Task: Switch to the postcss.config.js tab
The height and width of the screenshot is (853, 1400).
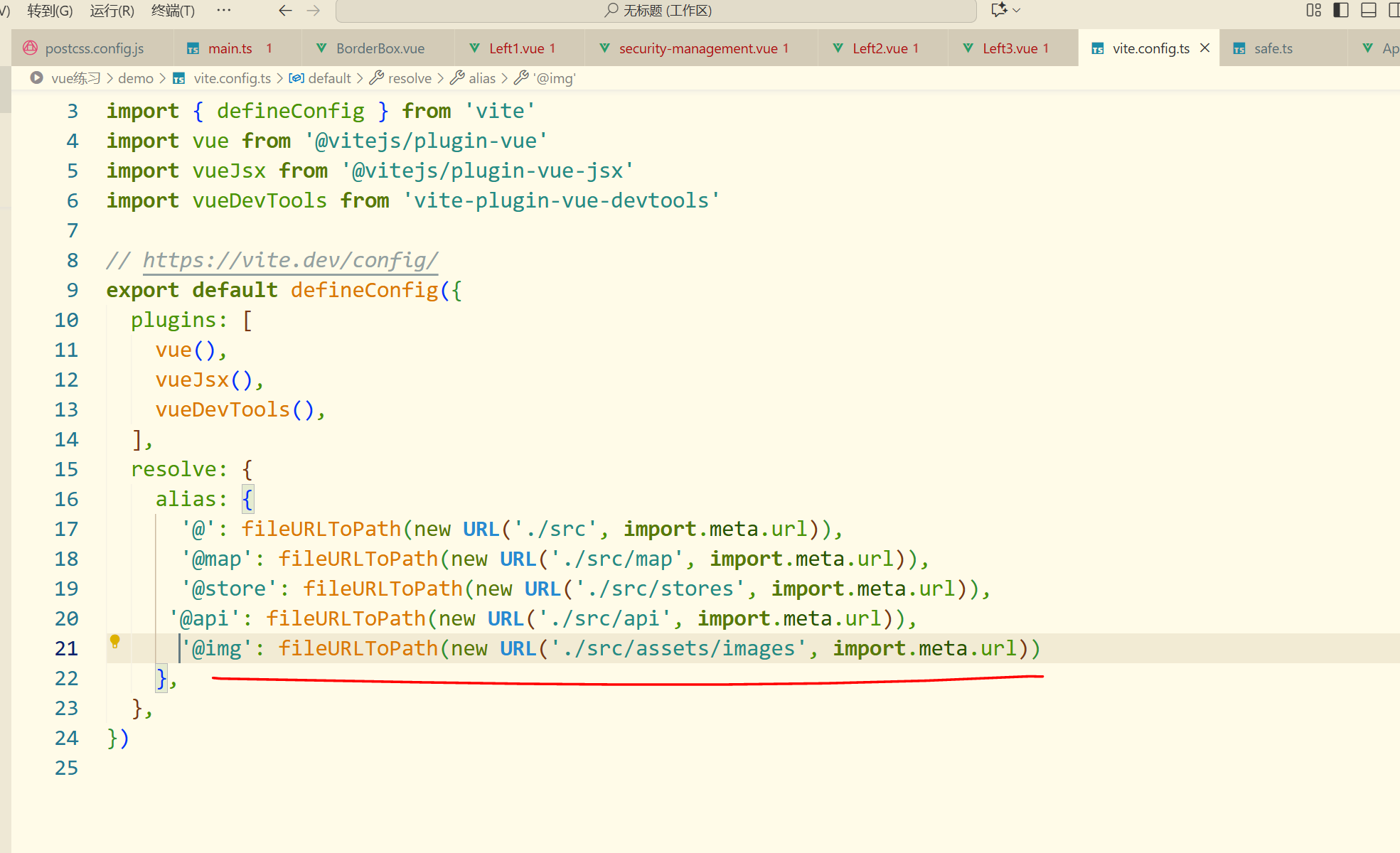Action: [94, 48]
